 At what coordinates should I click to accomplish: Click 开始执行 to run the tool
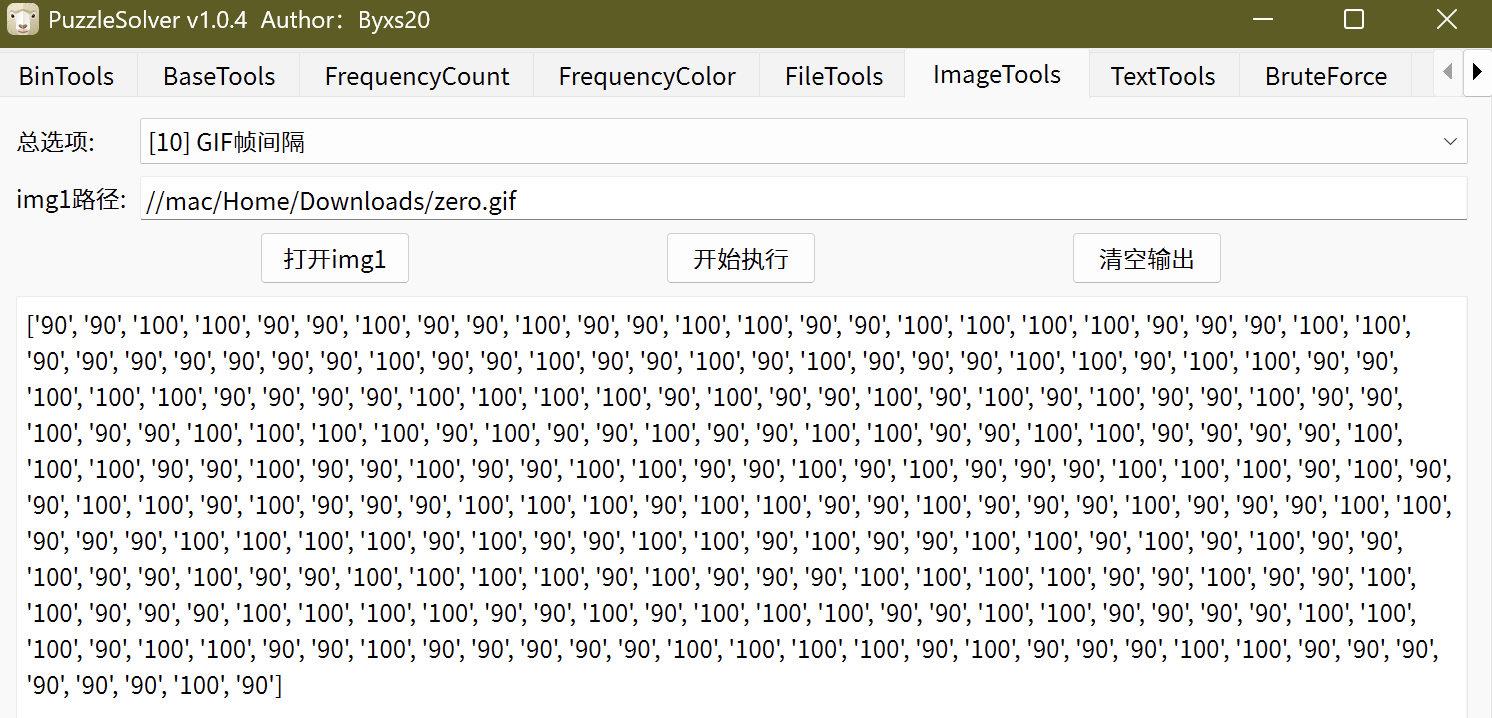click(741, 259)
